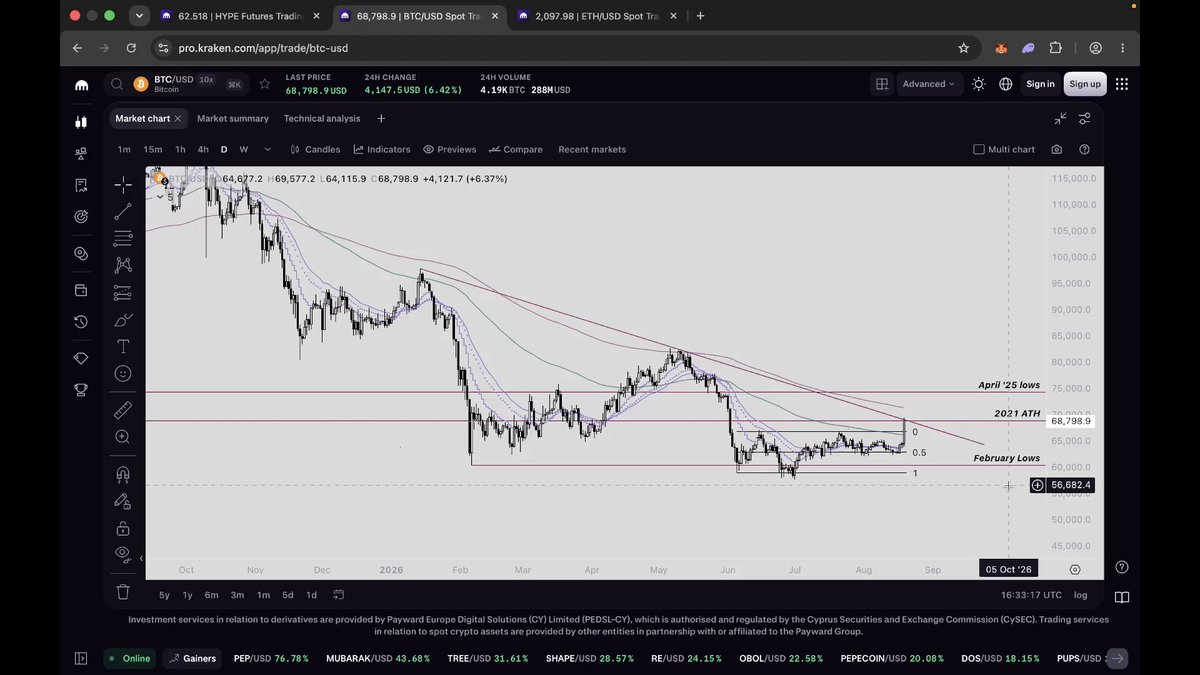
Task: Switch to the Market summary tab
Action: pos(233,118)
